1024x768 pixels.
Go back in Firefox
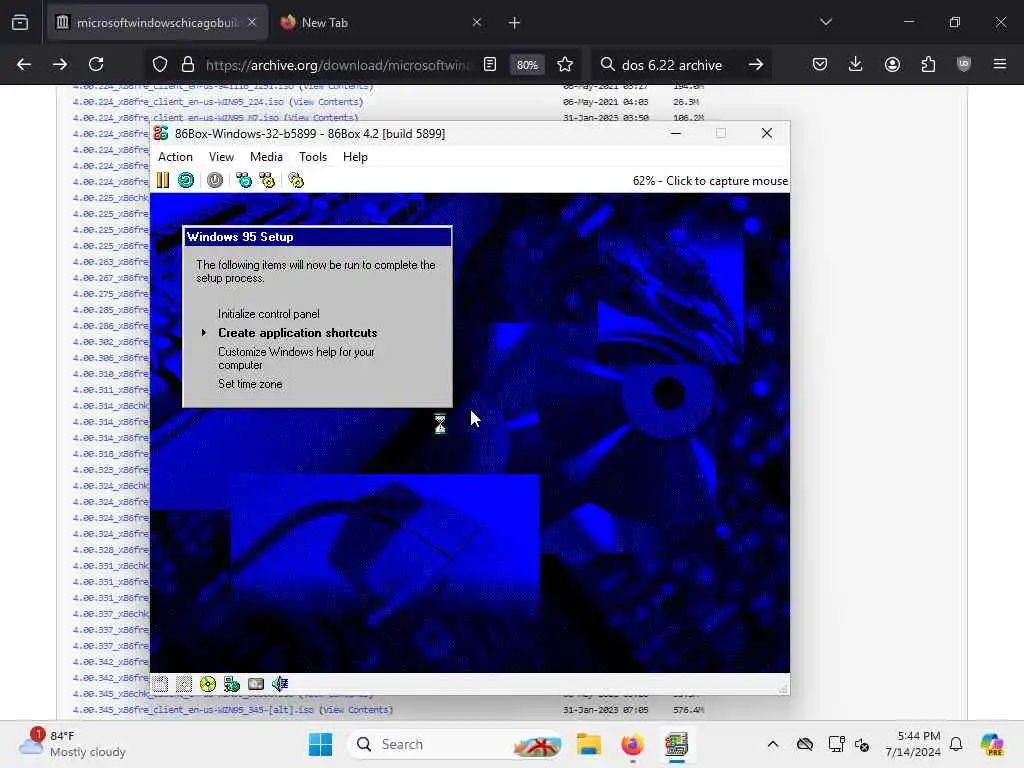[x=24, y=64]
